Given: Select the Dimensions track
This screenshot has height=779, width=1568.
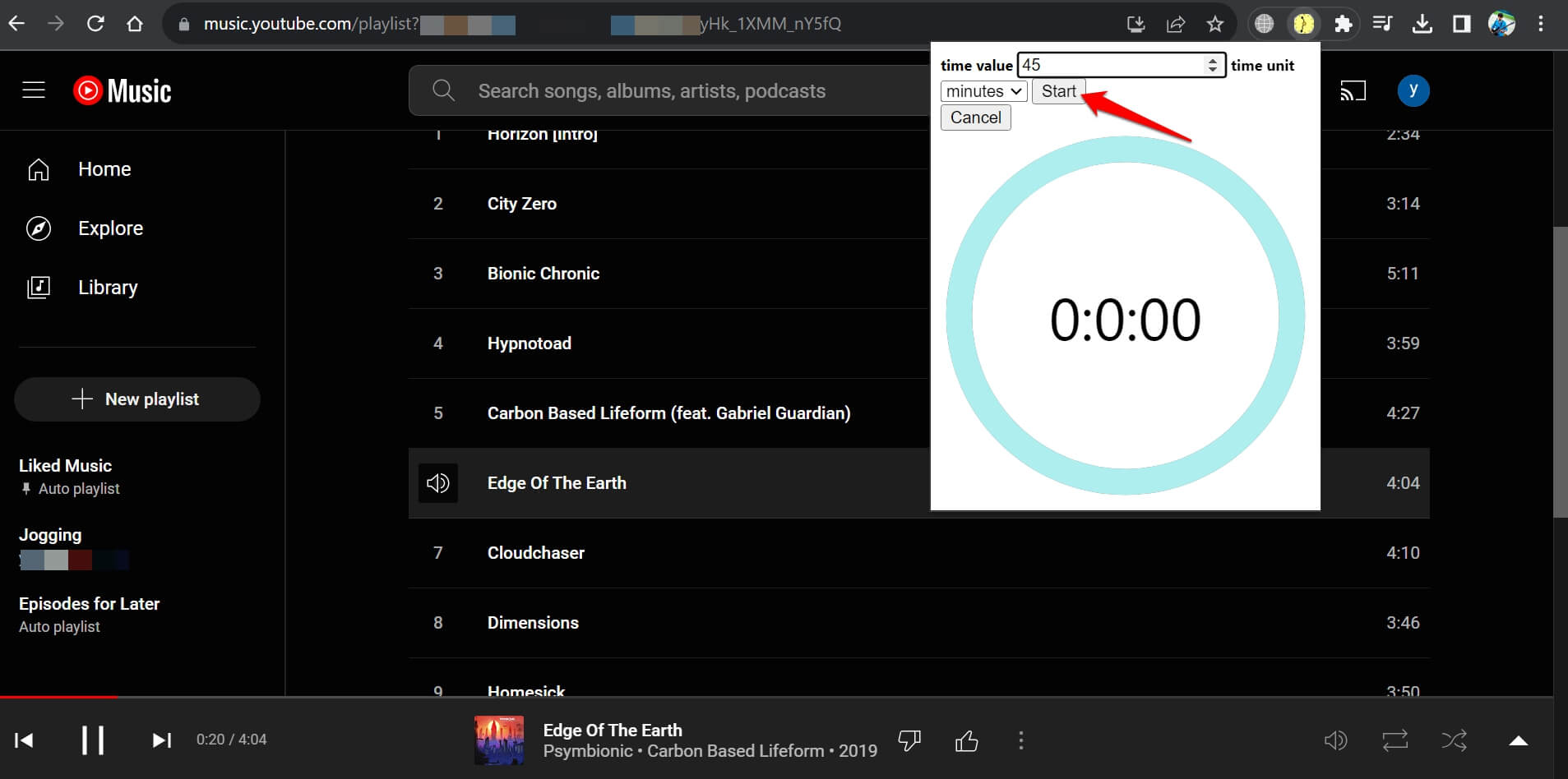Looking at the screenshot, I should click(x=533, y=623).
